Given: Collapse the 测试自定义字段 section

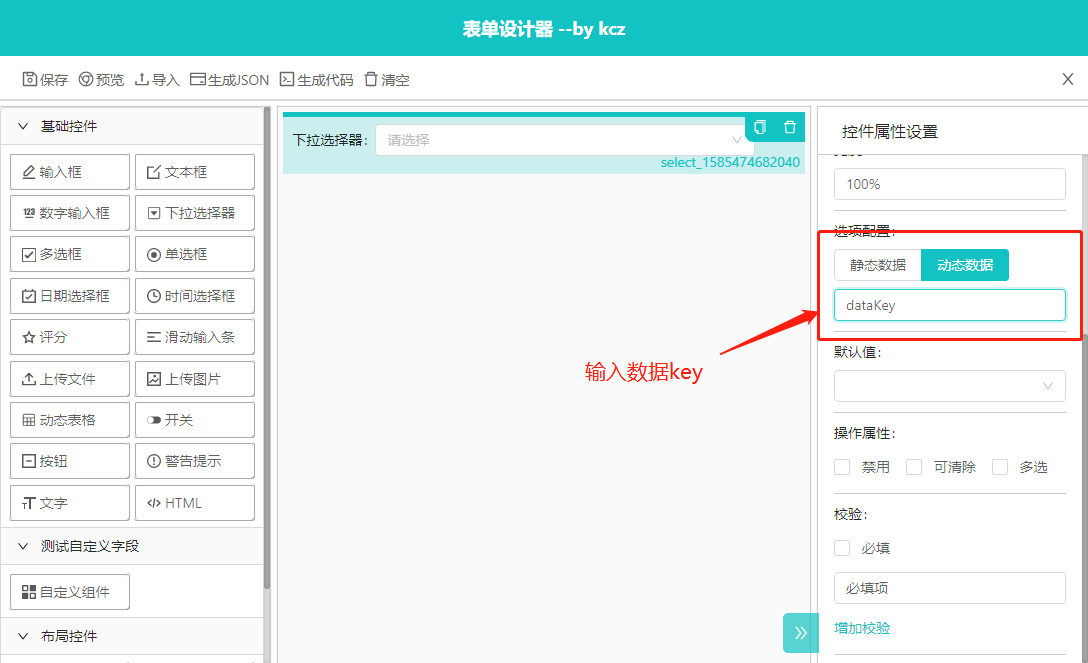Looking at the screenshot, I should [23, 546].
